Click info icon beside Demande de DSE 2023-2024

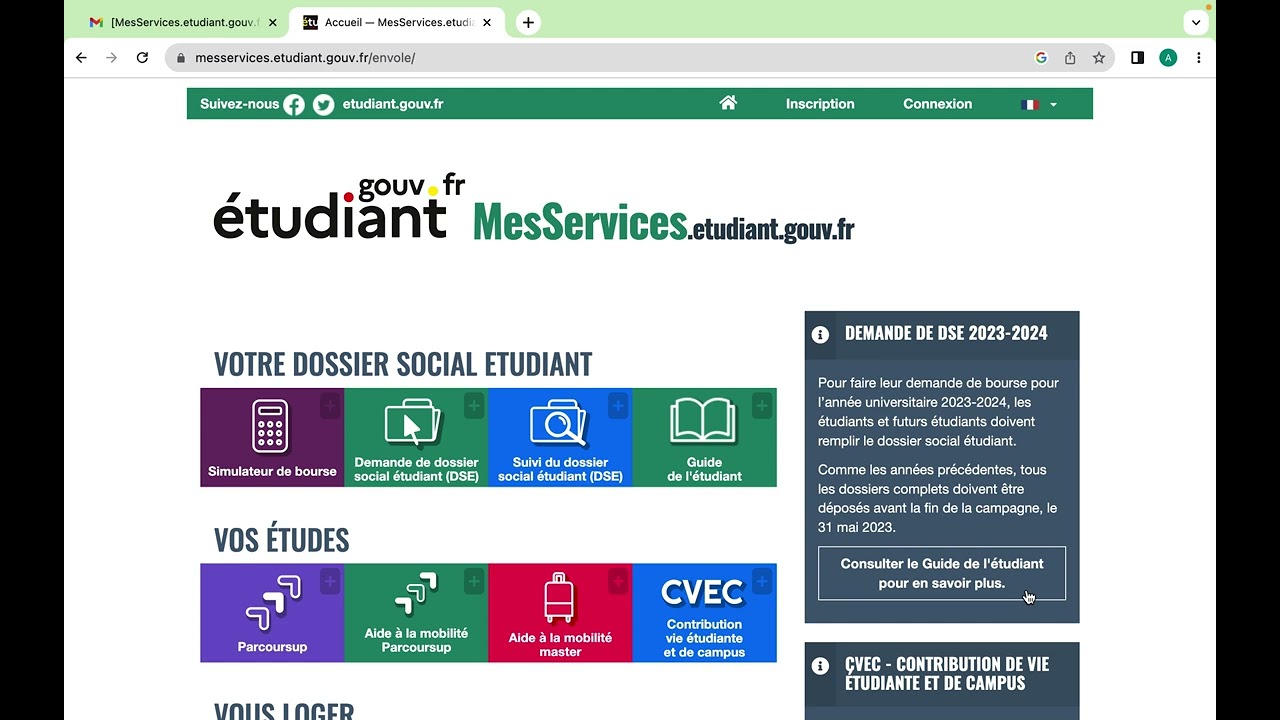point(820,335)
